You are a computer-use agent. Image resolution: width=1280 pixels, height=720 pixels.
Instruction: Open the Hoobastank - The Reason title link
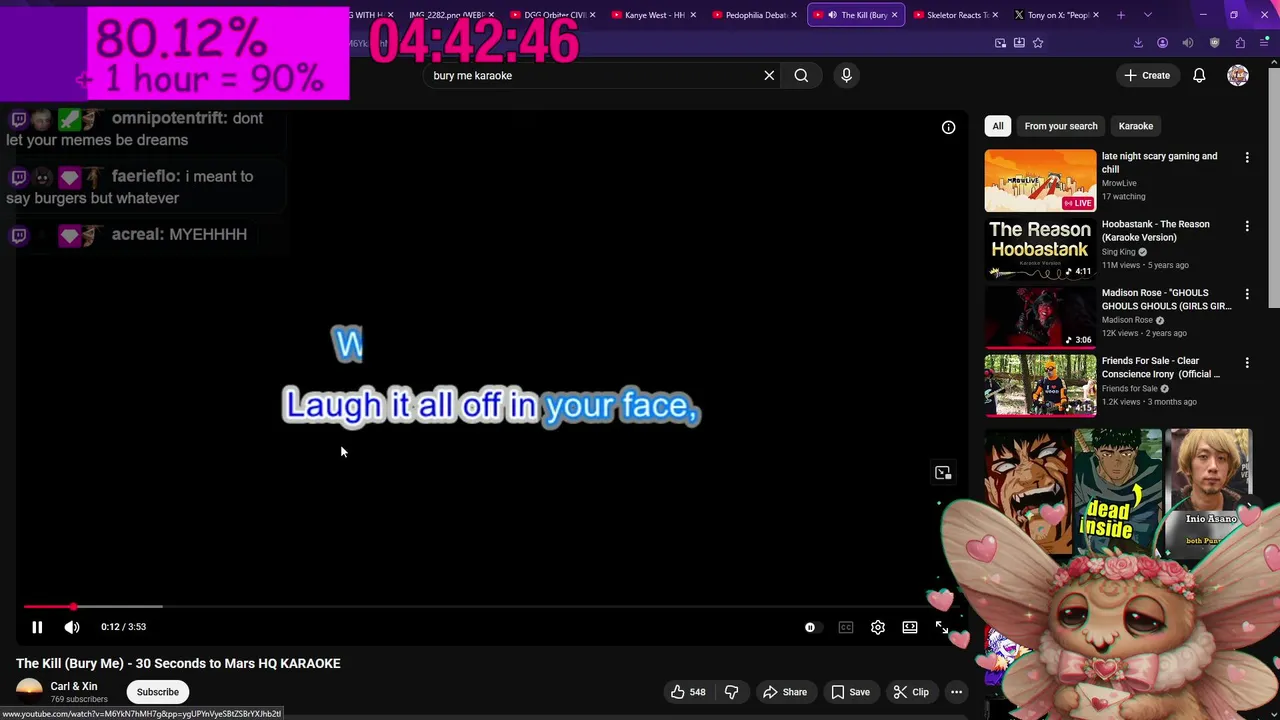[x=1155, y=231]
